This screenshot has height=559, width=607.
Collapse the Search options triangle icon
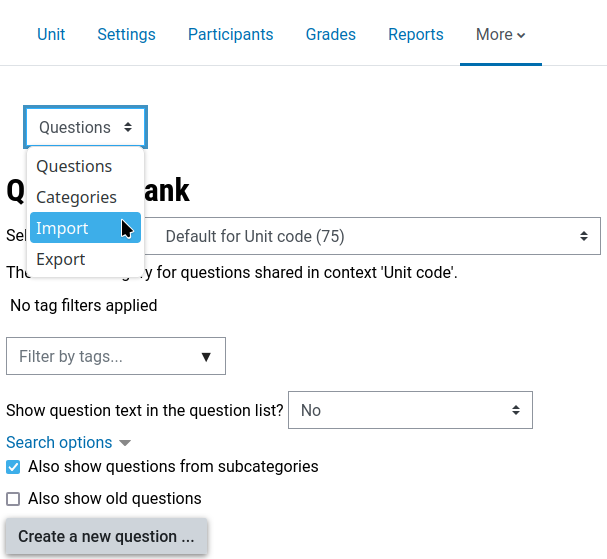click(125, 443)
